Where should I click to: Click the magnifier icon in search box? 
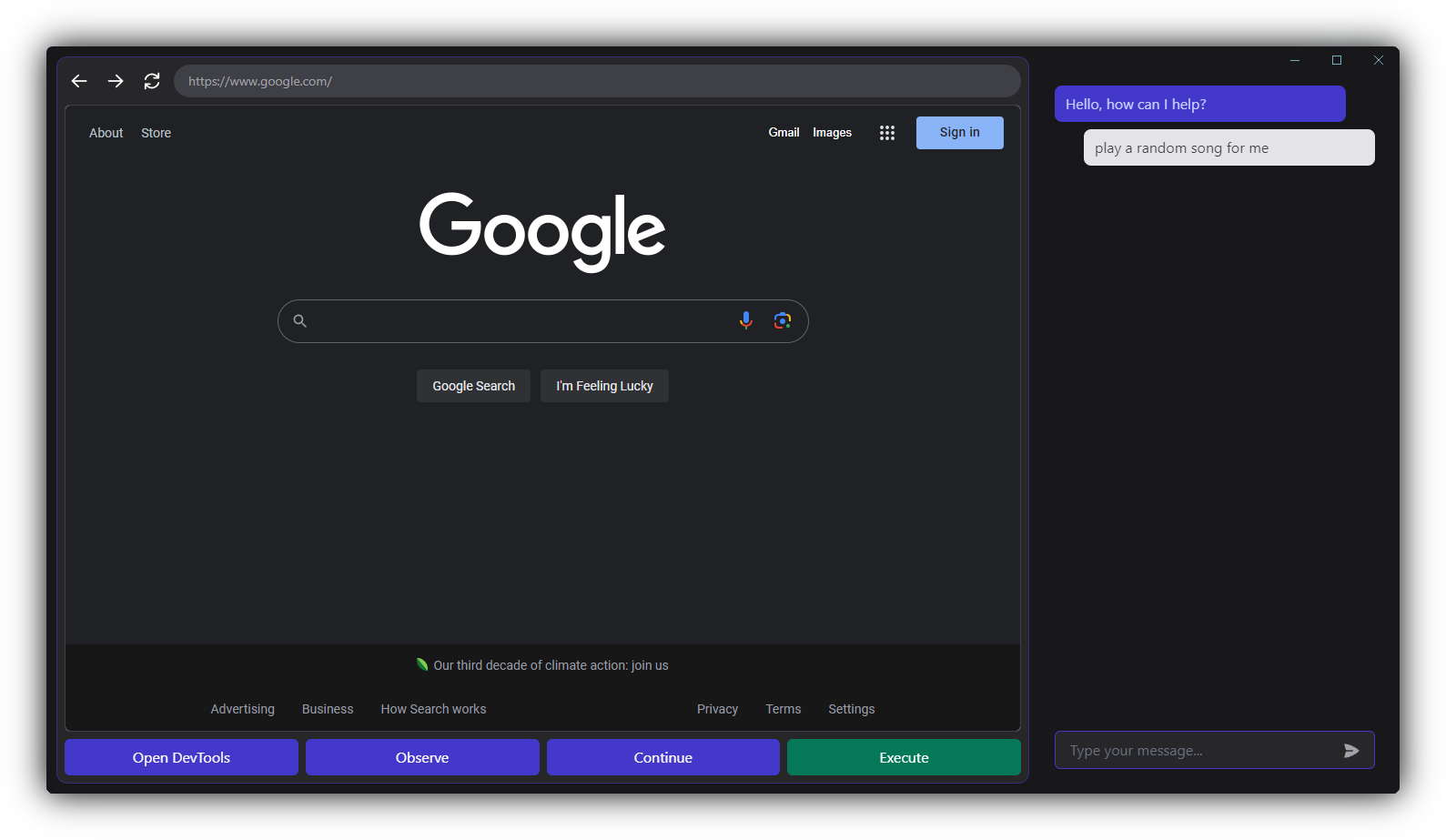[300, 320]
